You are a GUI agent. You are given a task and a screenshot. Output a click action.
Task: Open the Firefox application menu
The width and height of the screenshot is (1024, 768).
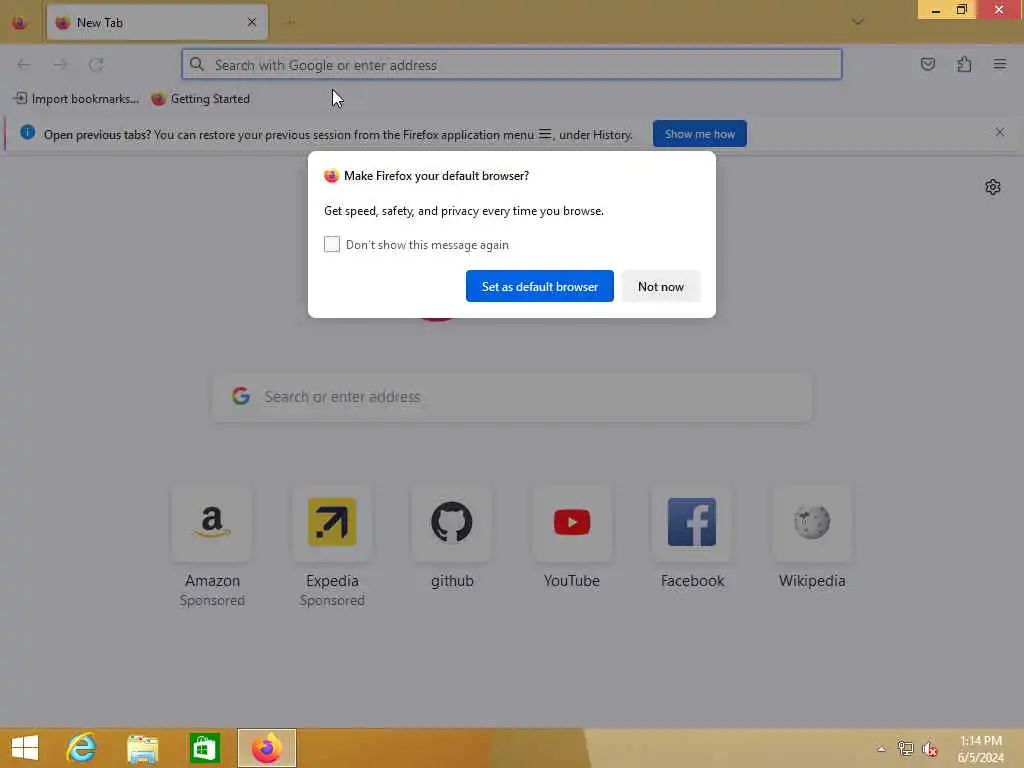[999, 64]
